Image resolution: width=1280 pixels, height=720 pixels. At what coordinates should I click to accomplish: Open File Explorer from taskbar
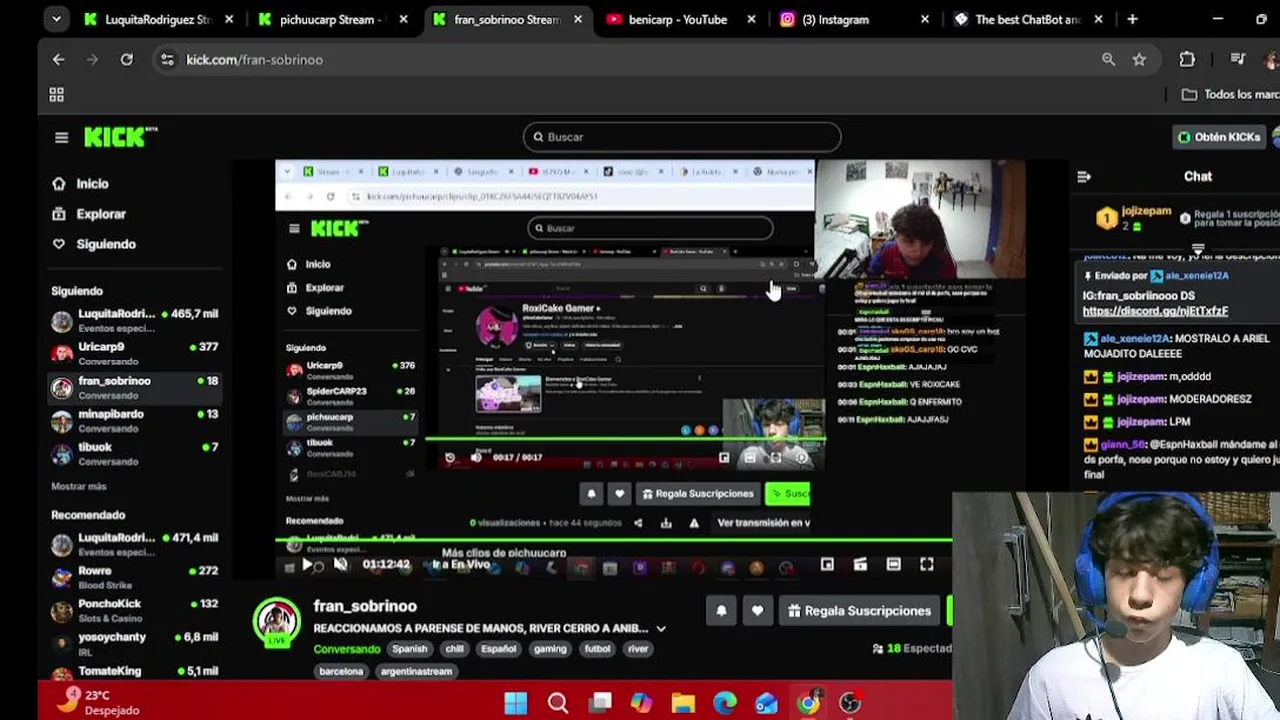coord(683,703)
